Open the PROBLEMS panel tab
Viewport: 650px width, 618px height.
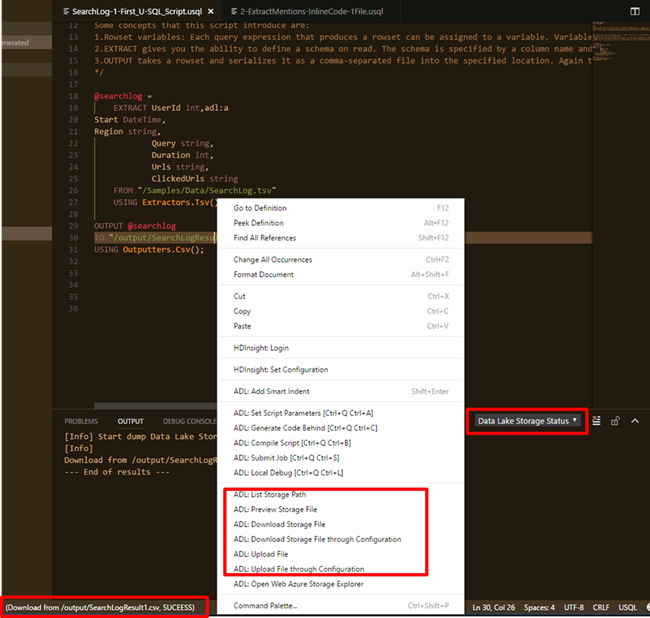click(81, 421)
